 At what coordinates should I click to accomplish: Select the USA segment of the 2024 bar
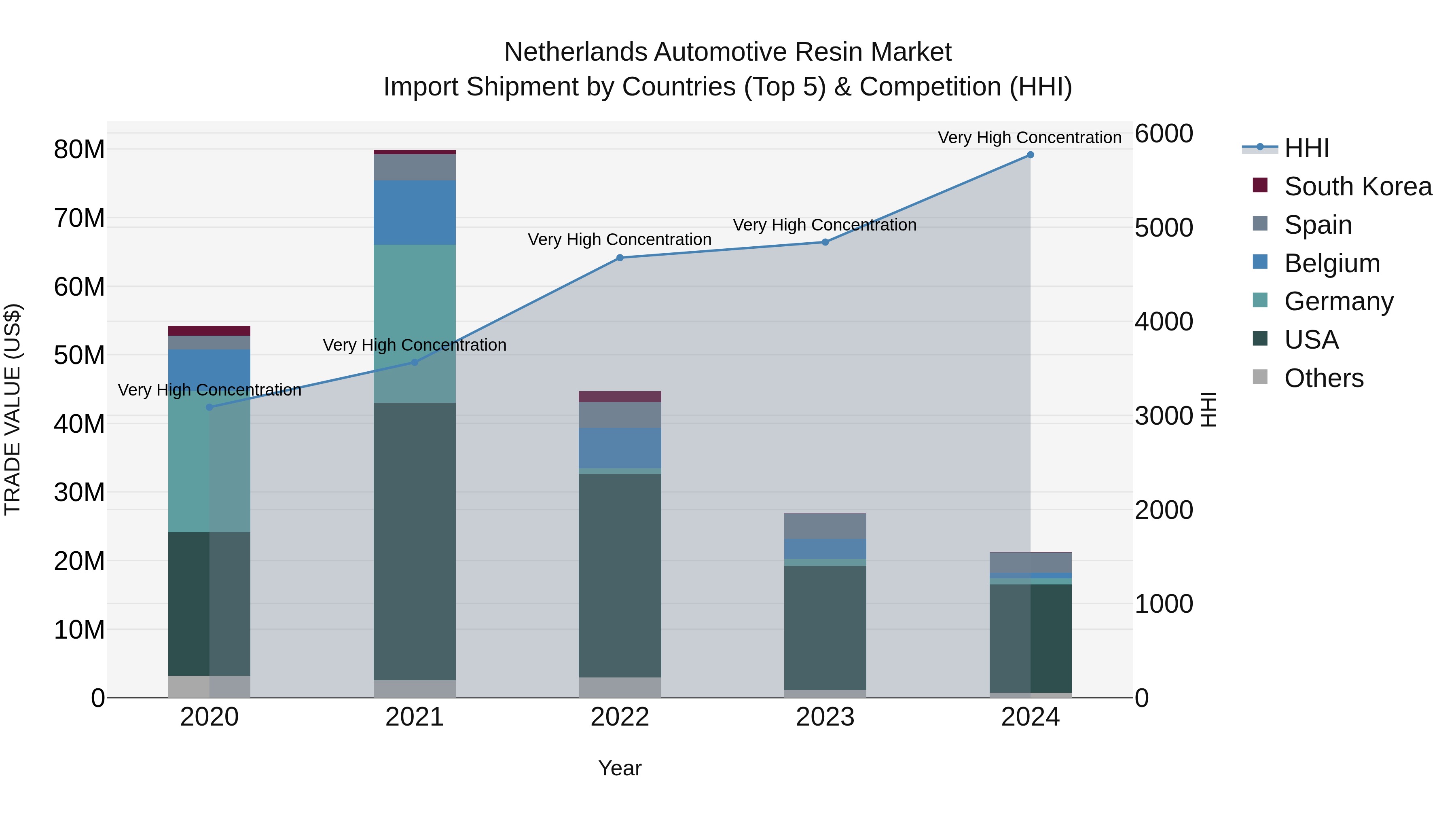[1031, 639]
